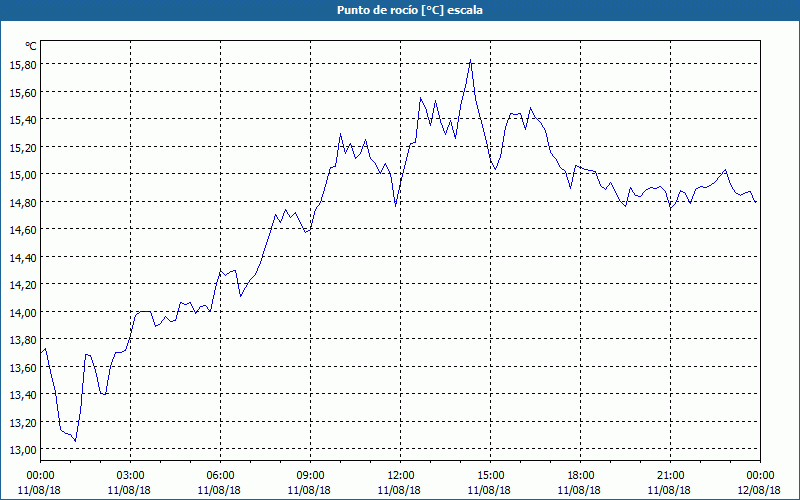The image size is (800, 500).
Task: Click the 18:00 time axis label
Action: pos(580,476)
